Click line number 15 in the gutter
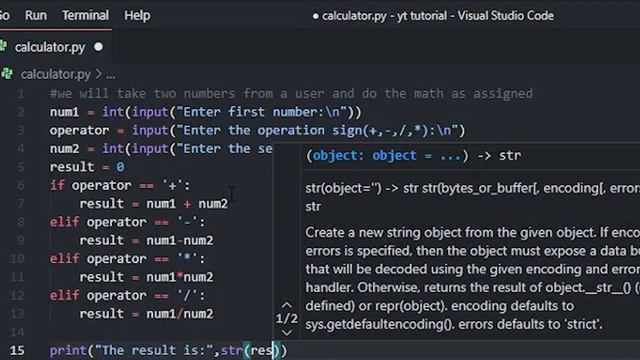 click(17, 351)
